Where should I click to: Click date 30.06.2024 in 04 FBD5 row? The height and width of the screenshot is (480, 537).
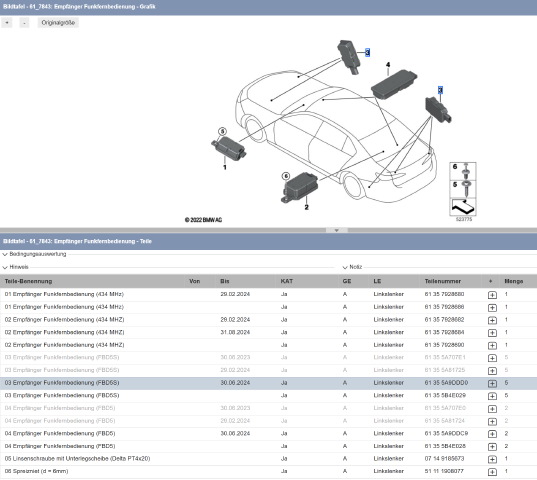click(x=235, y=434)
